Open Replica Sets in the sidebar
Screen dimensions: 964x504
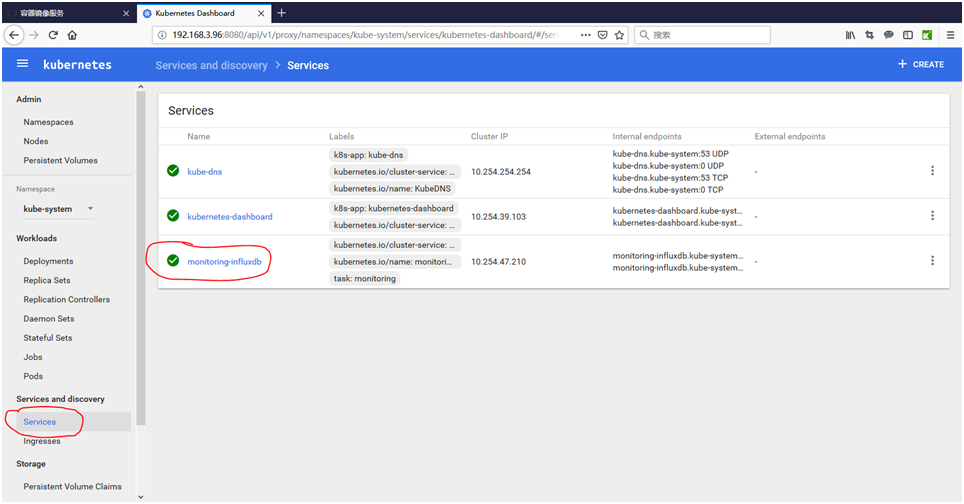point(47,280)
